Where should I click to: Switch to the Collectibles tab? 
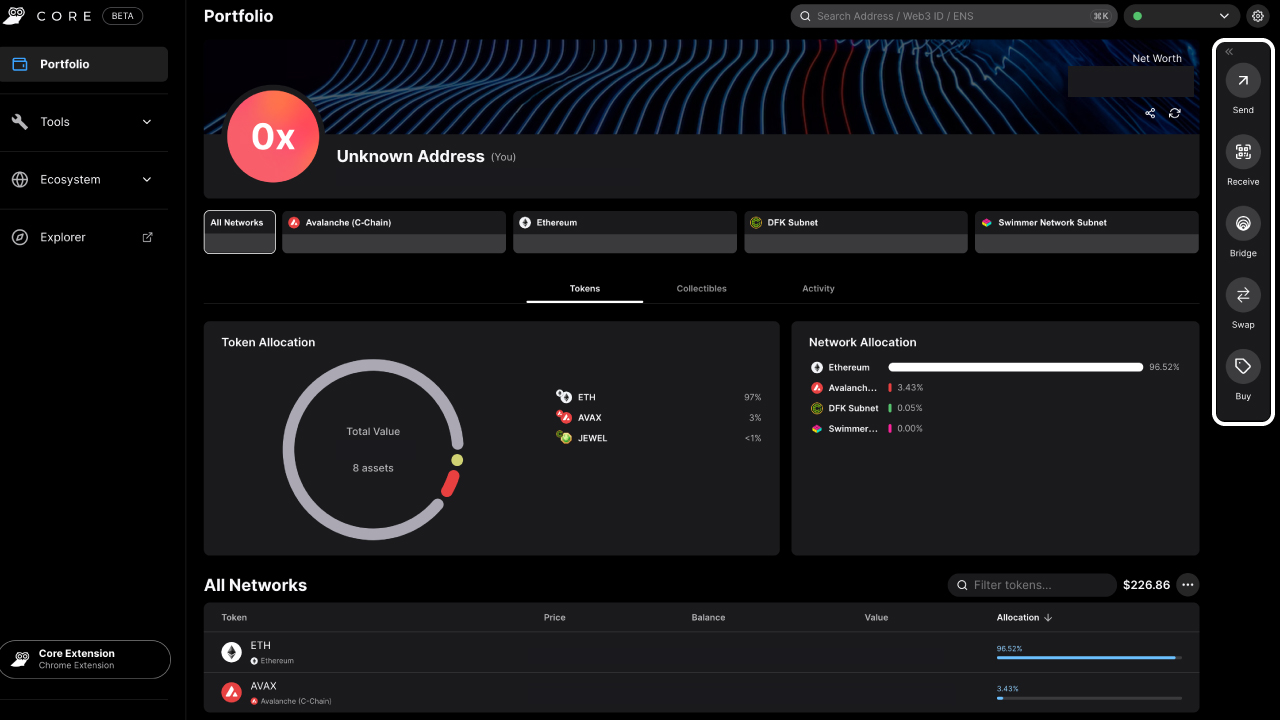tap(701, 288)
